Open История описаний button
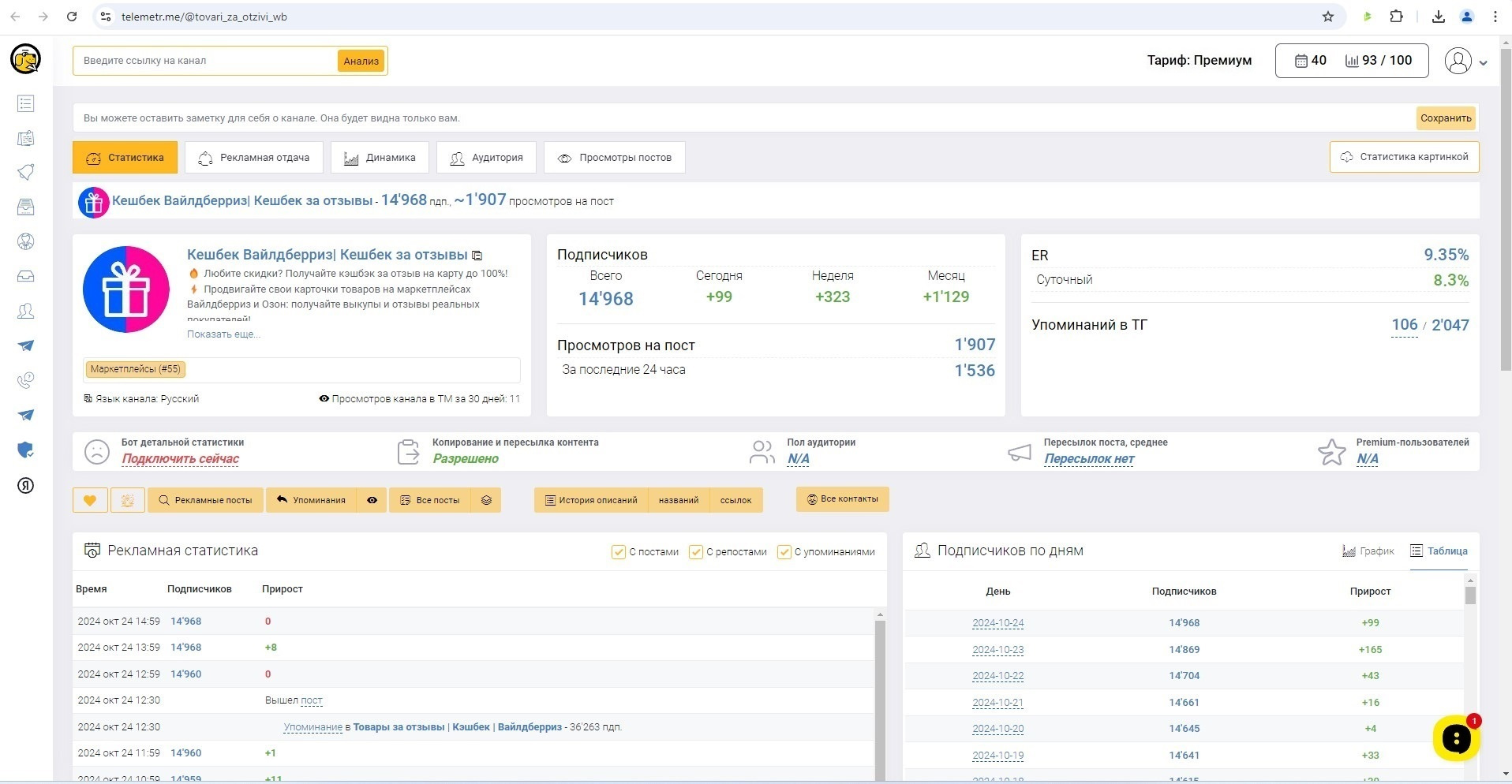The height and width of the screenshot is (784, 1512). [591, 500]
